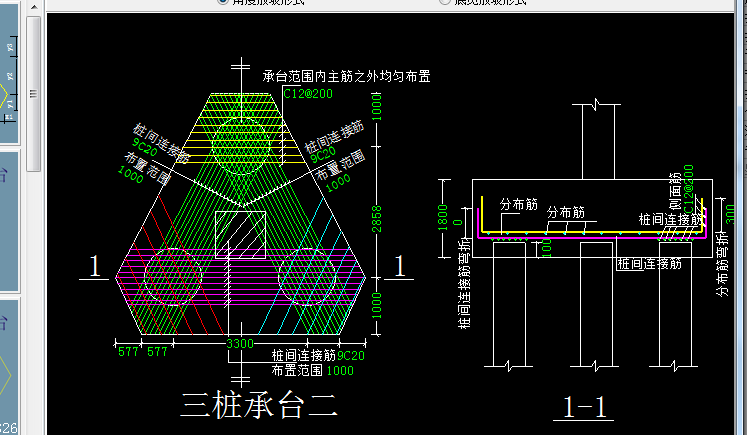Screen dimensions: 747x435
Task: Click the 300 value in section view
Action: click(x=730, y=214)
